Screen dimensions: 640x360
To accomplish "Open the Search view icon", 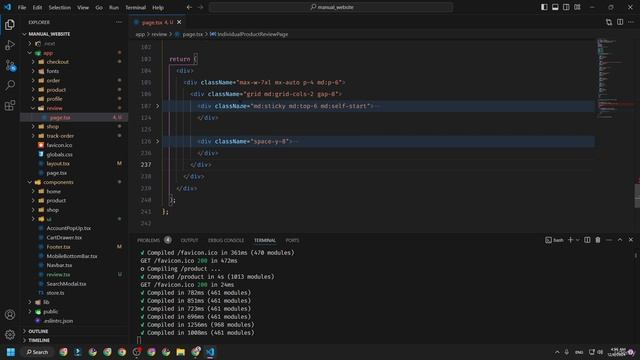I will click(10, 85).
